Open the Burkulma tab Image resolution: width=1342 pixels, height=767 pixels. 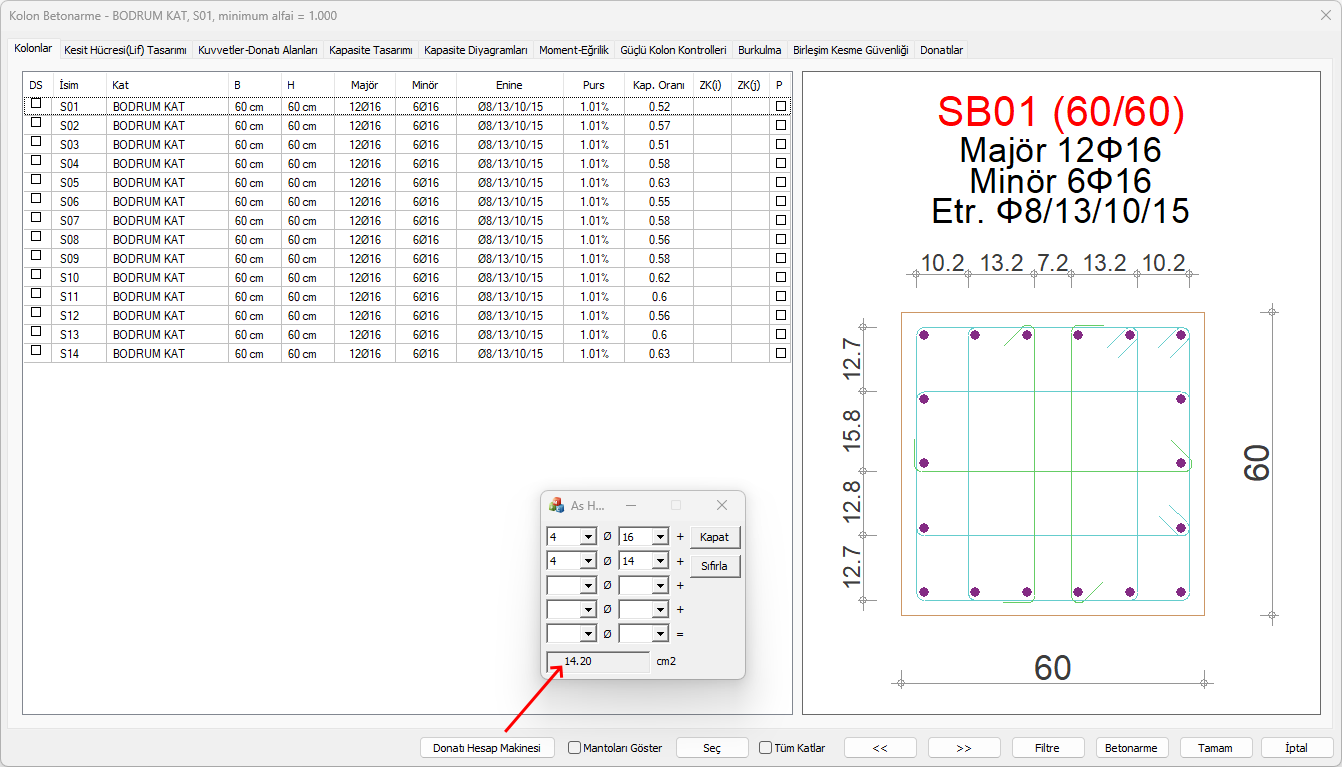[759, 49]
